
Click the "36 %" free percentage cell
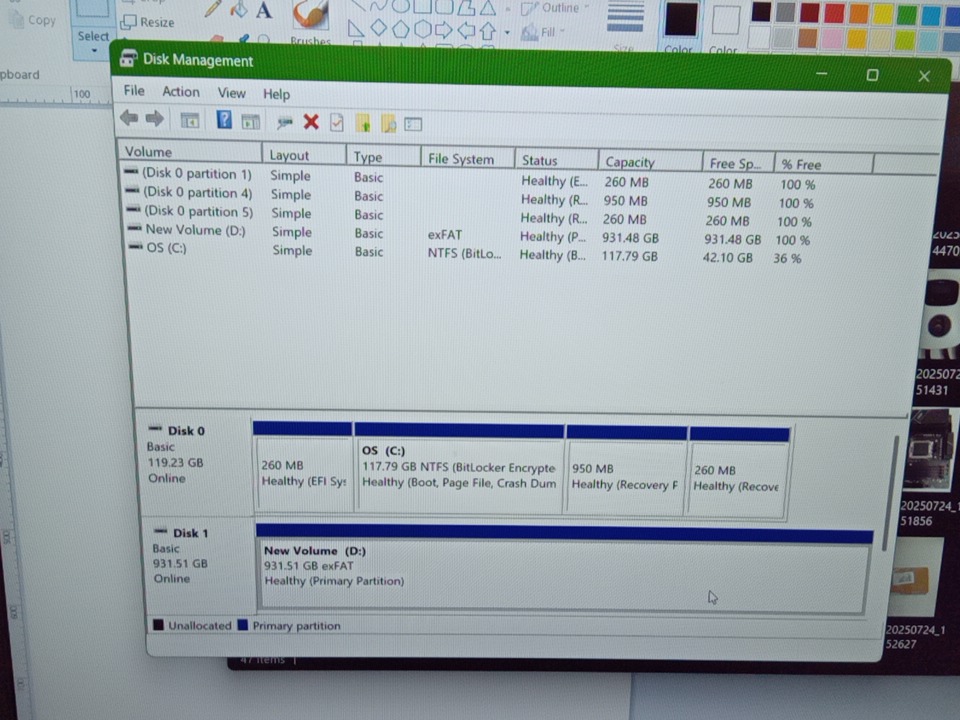(787, 258)
